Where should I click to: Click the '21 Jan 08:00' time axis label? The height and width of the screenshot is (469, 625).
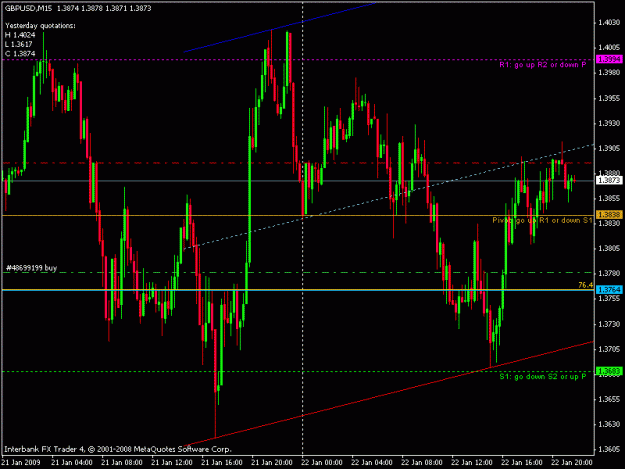tap(122, 463)
